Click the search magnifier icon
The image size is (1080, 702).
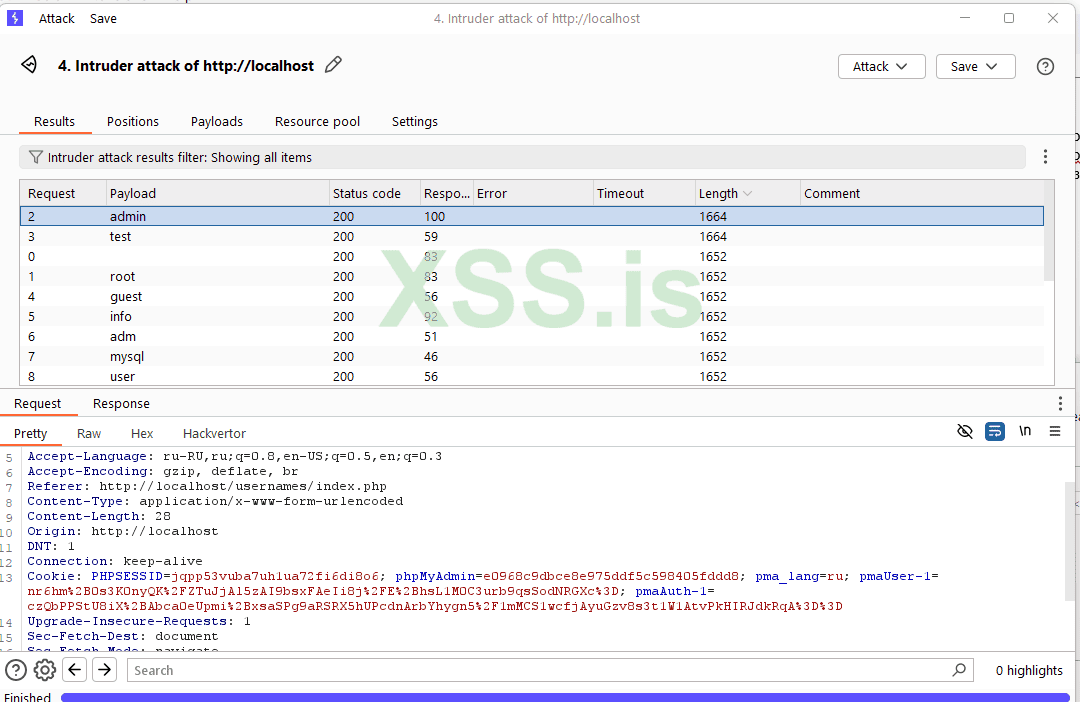pyautogui.click(x=959, y=670)
